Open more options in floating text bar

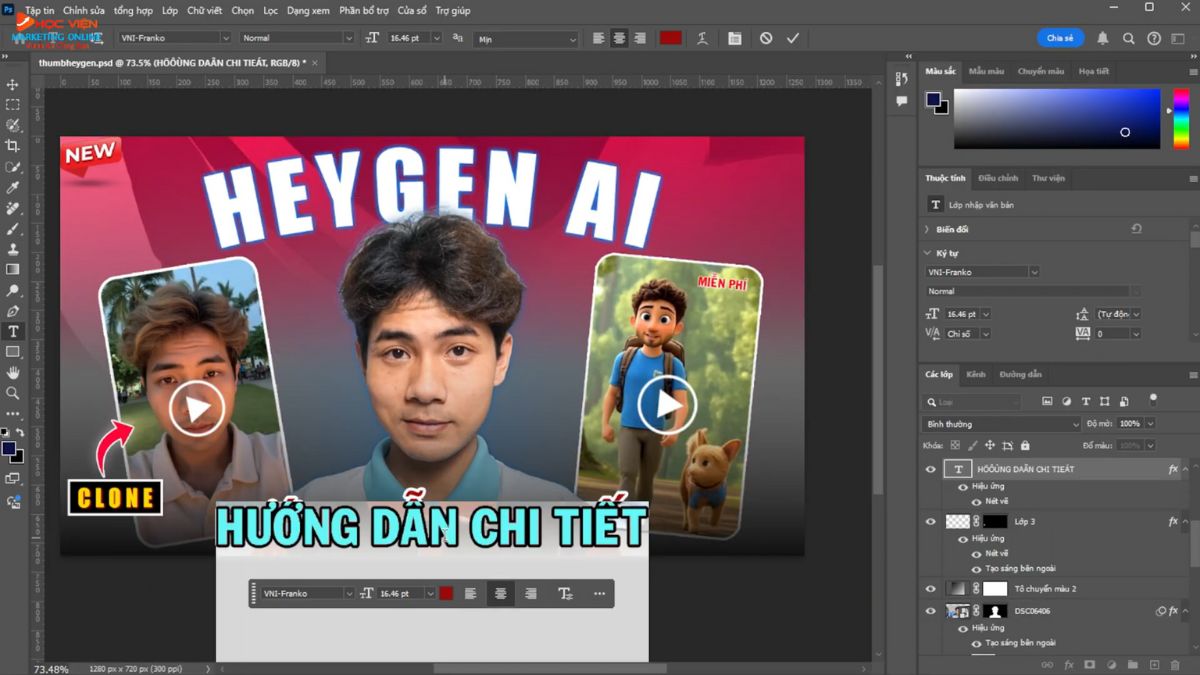tap(599, 593)
